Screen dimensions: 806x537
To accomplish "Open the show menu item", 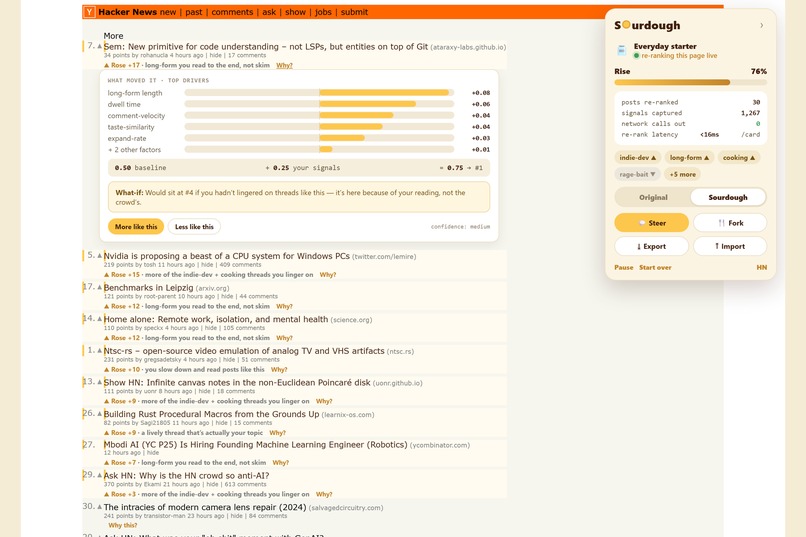I will pyautogui.click(x=295, y=12).
